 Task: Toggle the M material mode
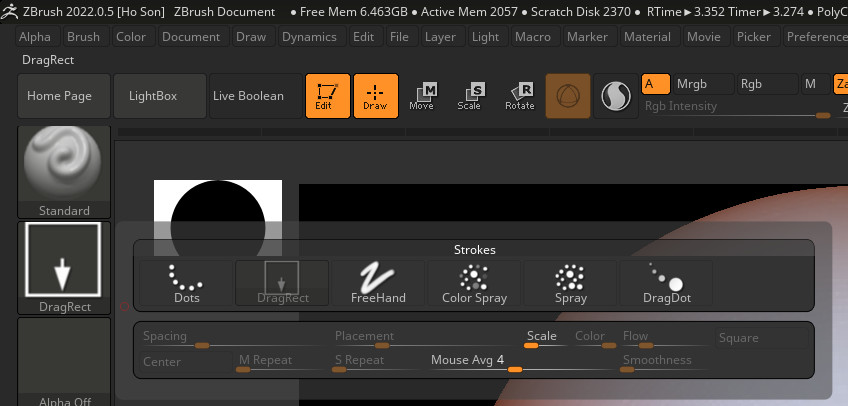coord(815,84)
